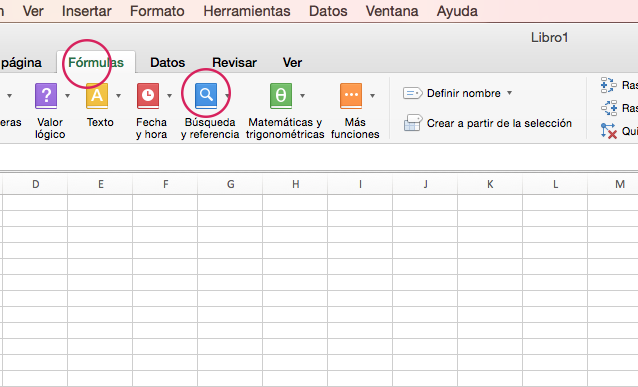Select column L header

click(555, 184)
